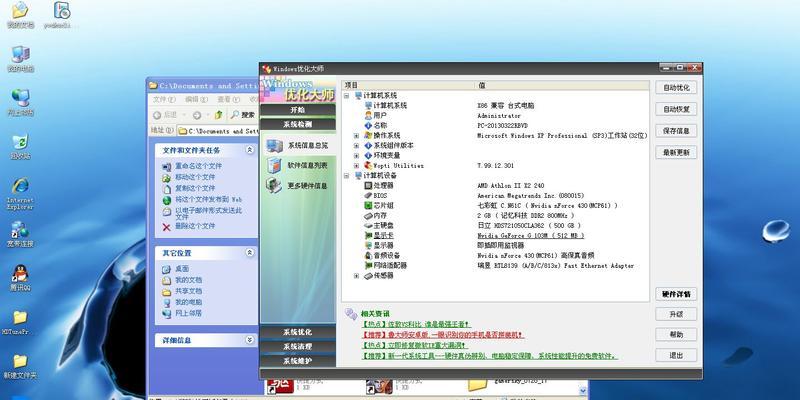Expand 详细信息 panel in Explorer
The width and height of the screenshot is (800, 400).
[249, 340]
